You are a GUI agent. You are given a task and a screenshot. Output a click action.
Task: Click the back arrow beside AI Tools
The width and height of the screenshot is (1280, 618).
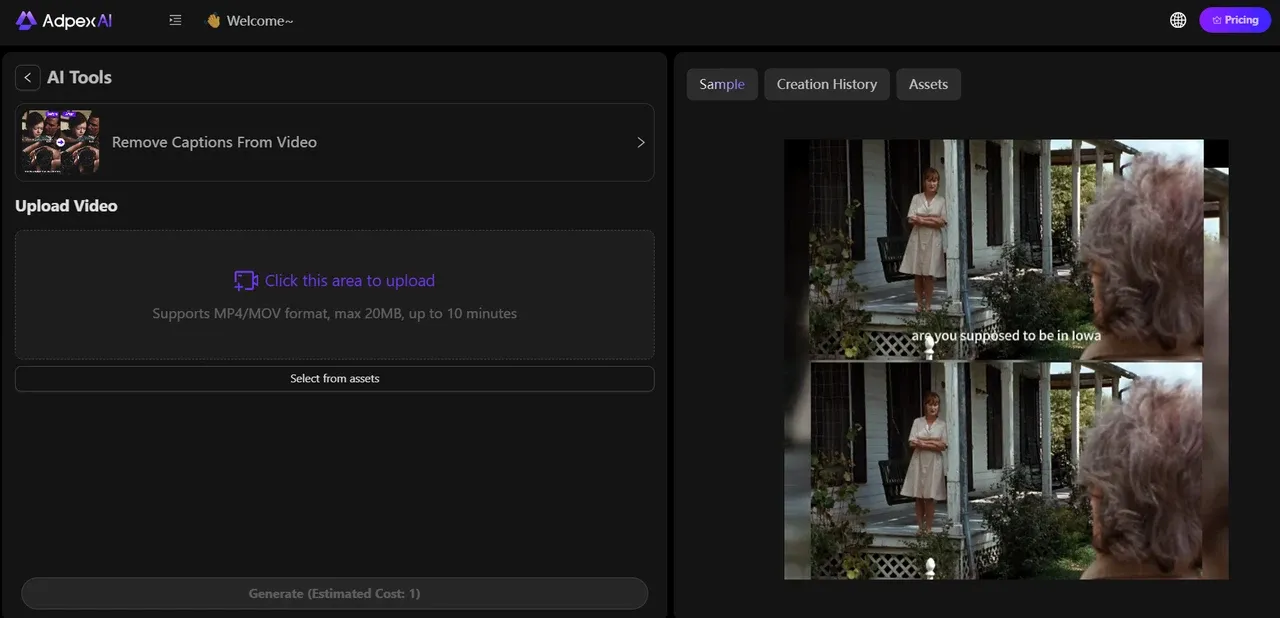pos(27,77)
